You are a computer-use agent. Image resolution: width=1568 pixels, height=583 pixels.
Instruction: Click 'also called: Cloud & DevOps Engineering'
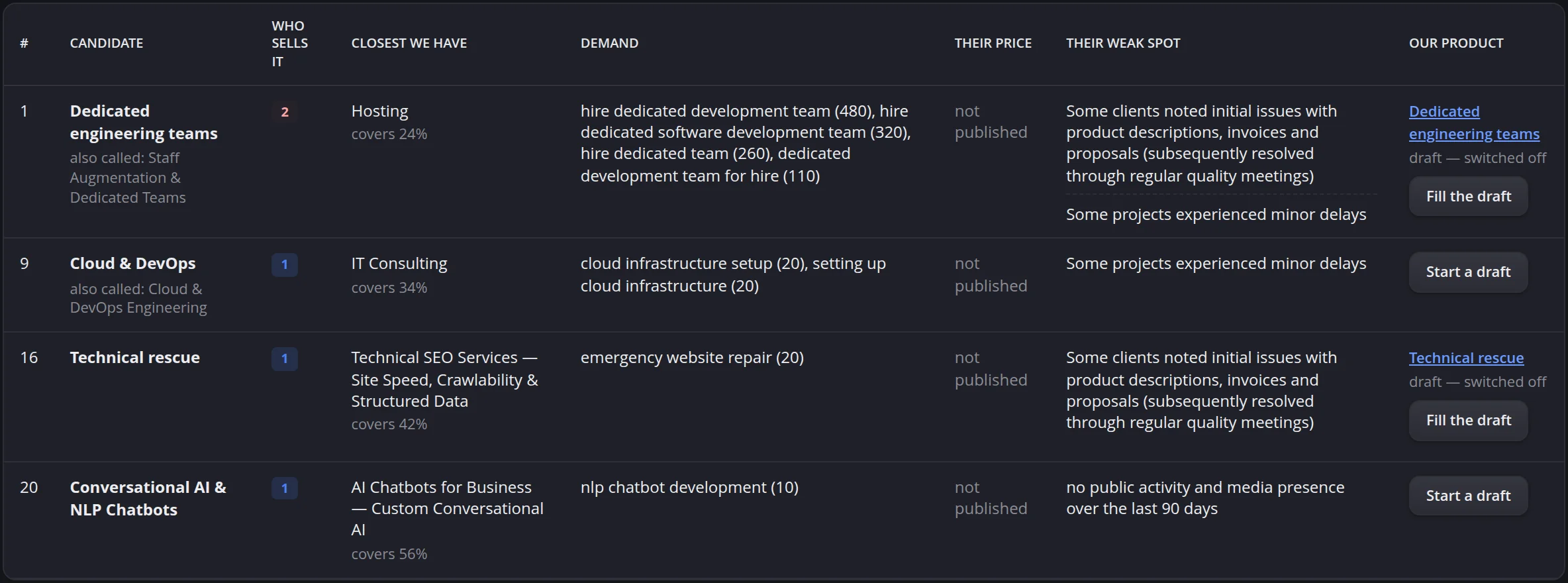coord(138,298)
